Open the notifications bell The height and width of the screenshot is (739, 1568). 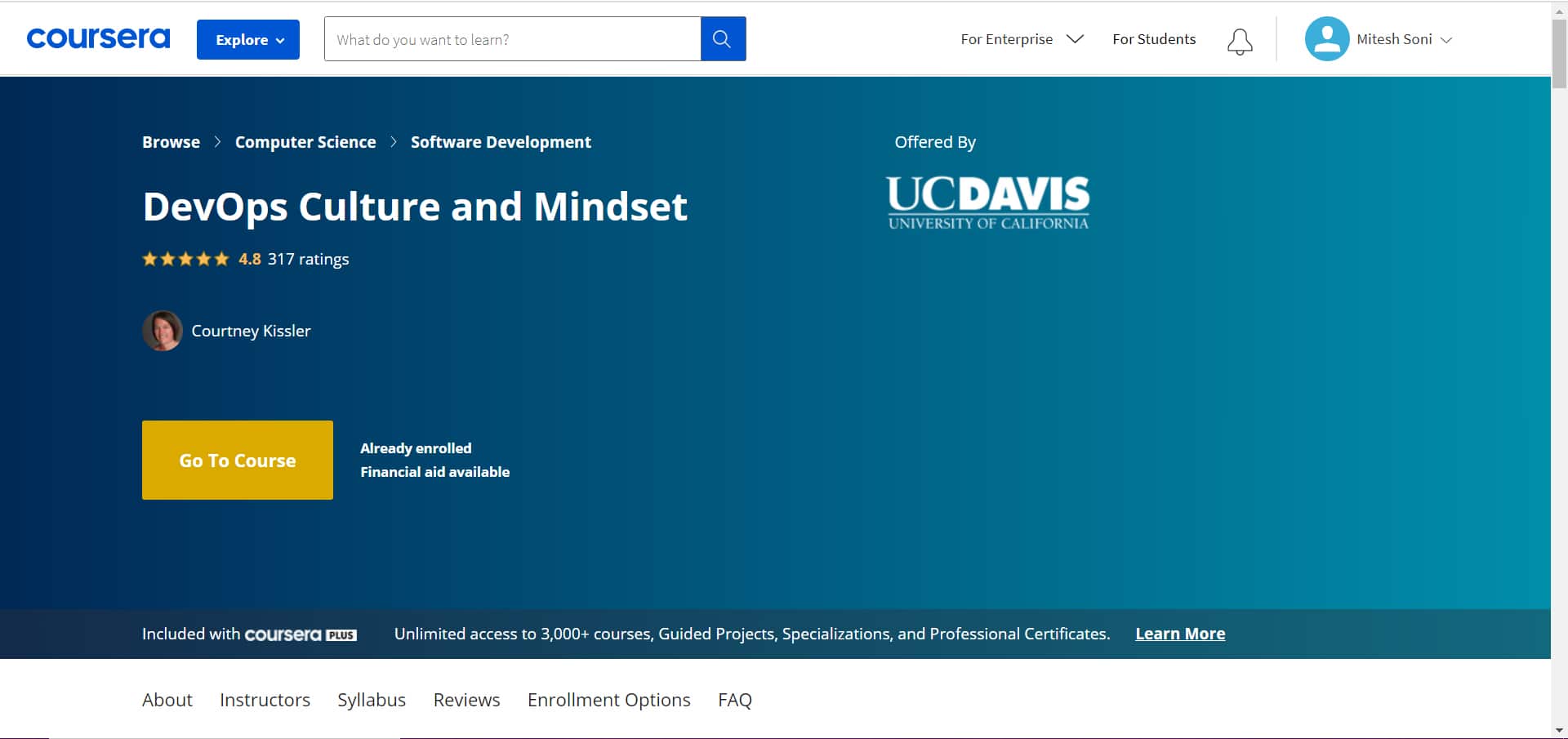point(1239,40)
